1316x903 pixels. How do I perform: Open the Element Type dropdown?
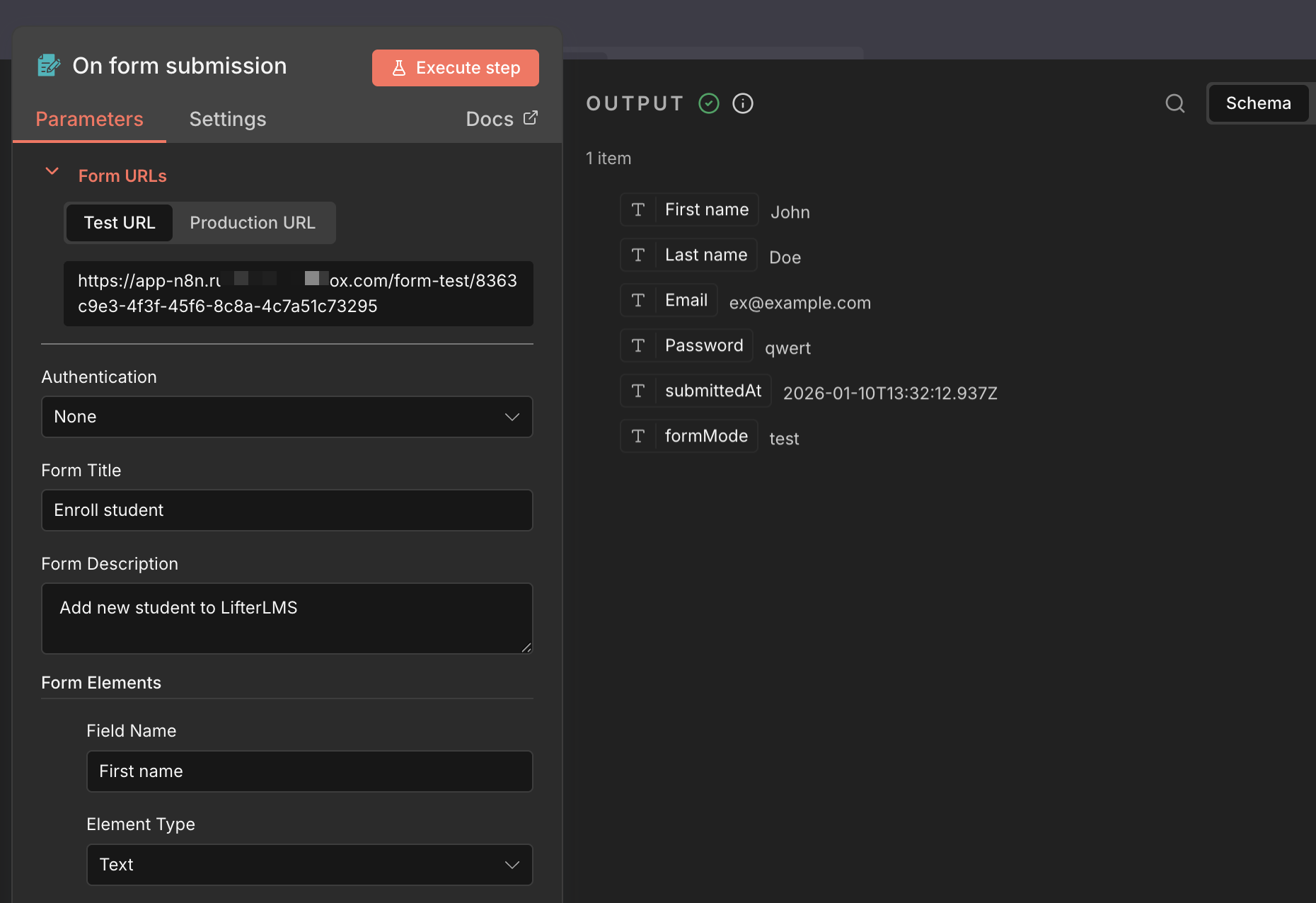coord(309,865)
